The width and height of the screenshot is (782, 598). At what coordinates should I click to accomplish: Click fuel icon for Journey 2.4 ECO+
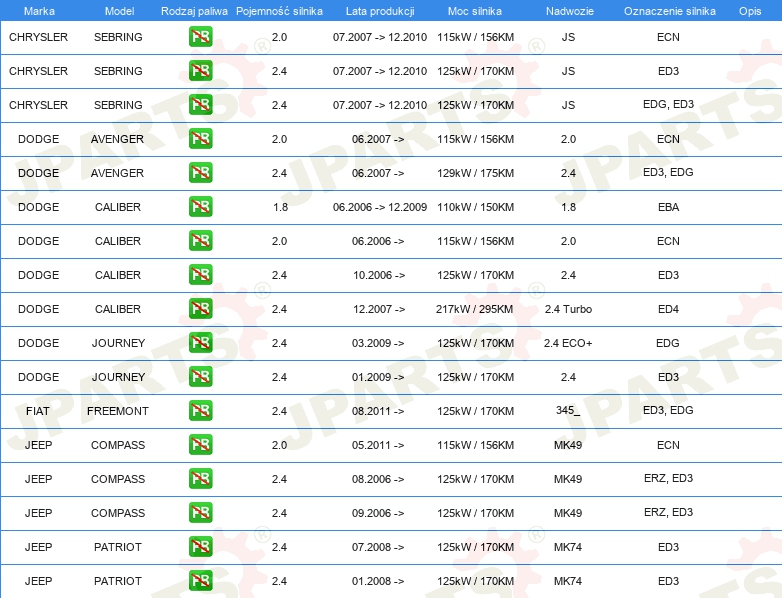coord(200,343)
